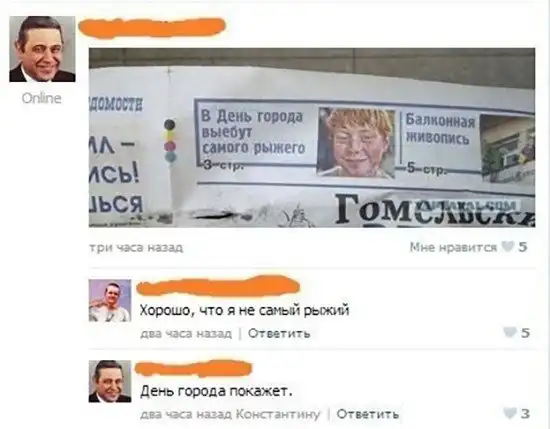
Task: Click the like count 5 on the post
Action: point(523,247)
